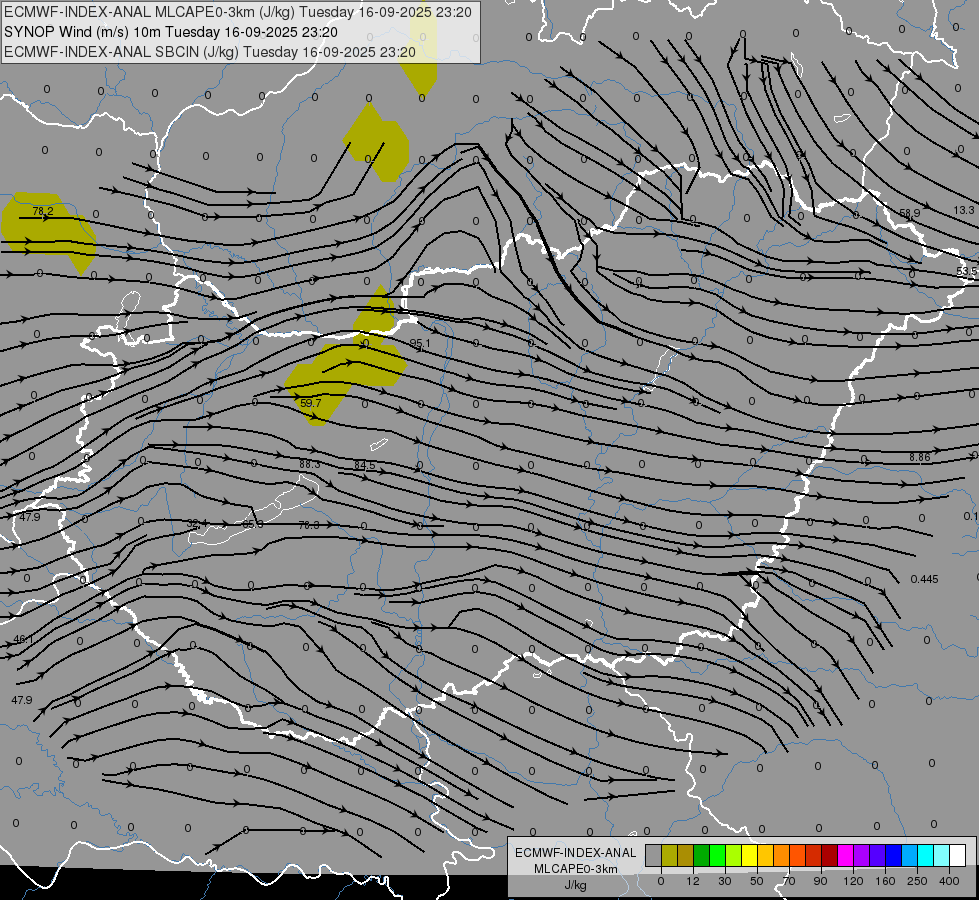Click the 95.1 map value
The image size is (979, 900).
420,344
